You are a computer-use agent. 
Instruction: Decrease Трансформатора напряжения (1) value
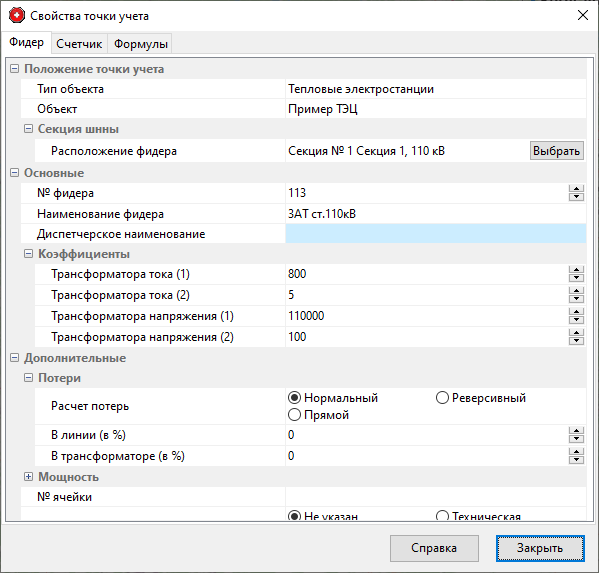pos(576,320)
